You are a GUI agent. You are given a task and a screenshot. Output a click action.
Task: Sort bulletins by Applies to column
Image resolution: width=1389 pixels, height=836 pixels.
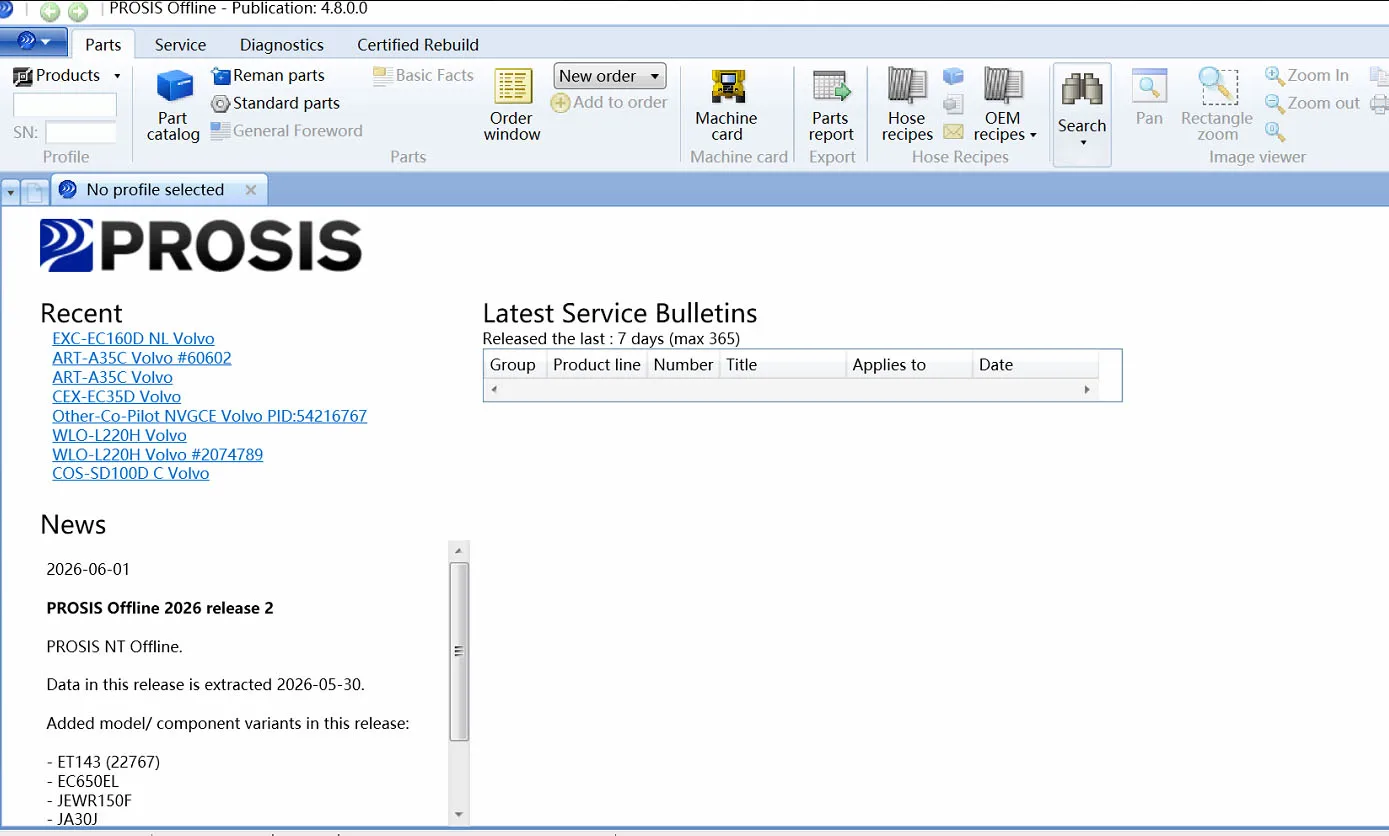click(x=910, y=365)
